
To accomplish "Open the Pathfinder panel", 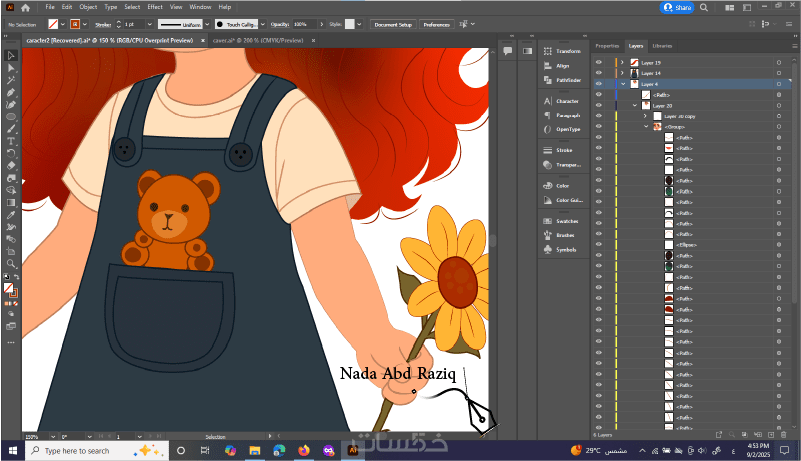I will [x=568, y=79].
